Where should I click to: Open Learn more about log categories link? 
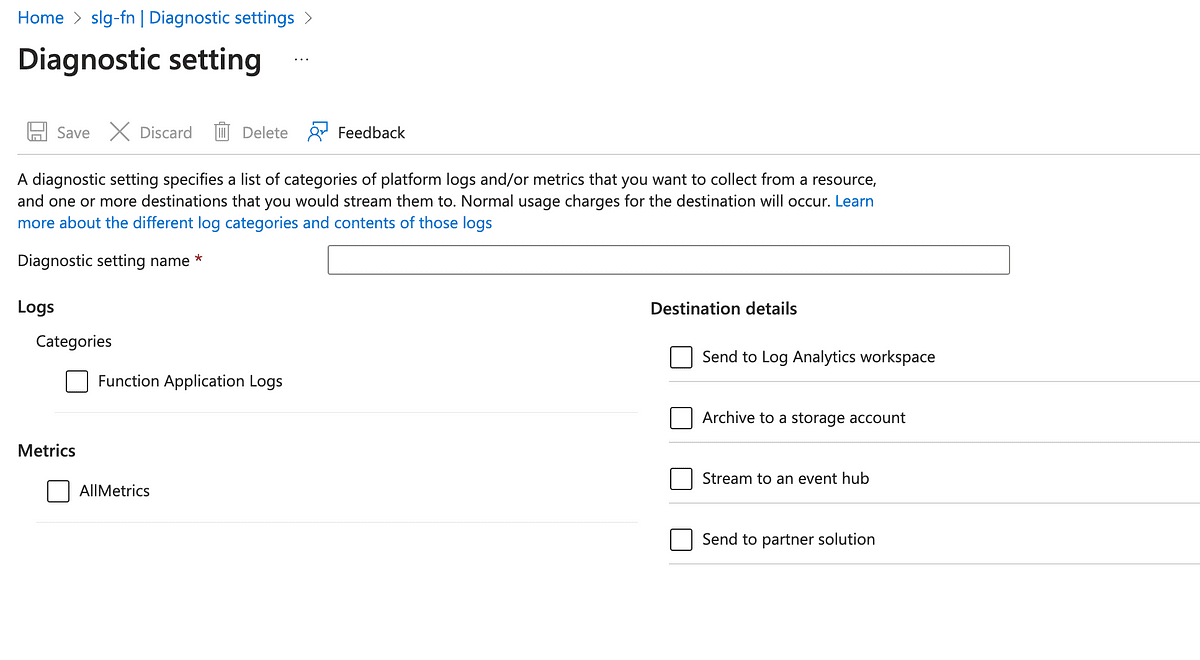pos(255,223)
